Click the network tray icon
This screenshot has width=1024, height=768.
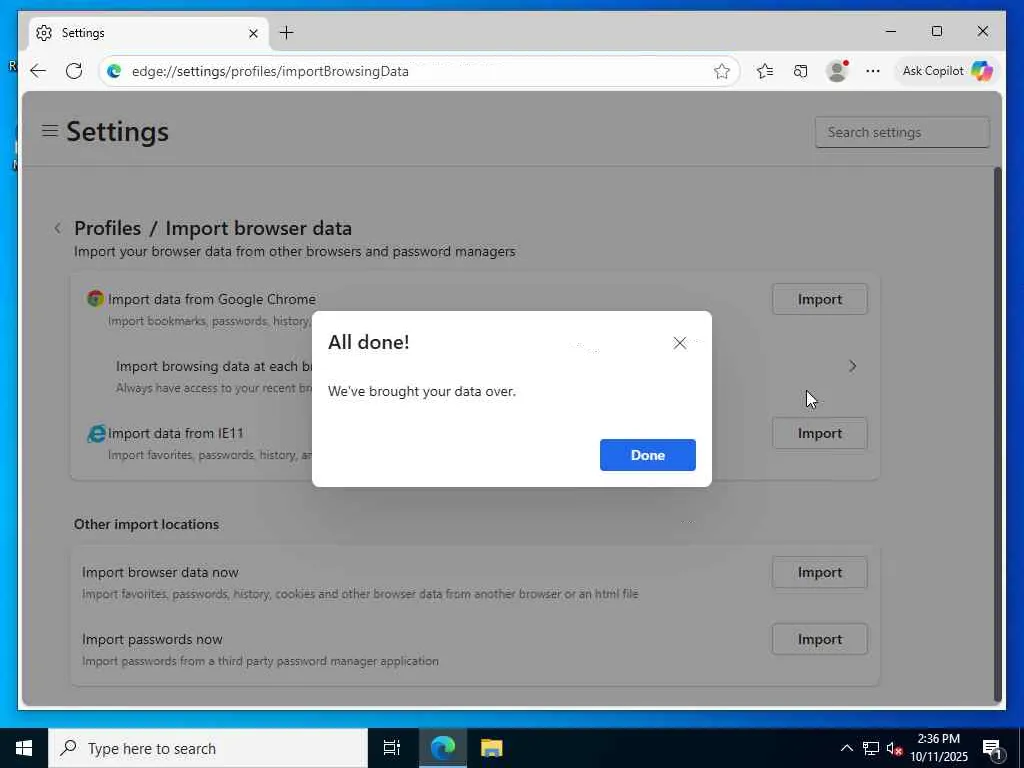coord(871,748)
